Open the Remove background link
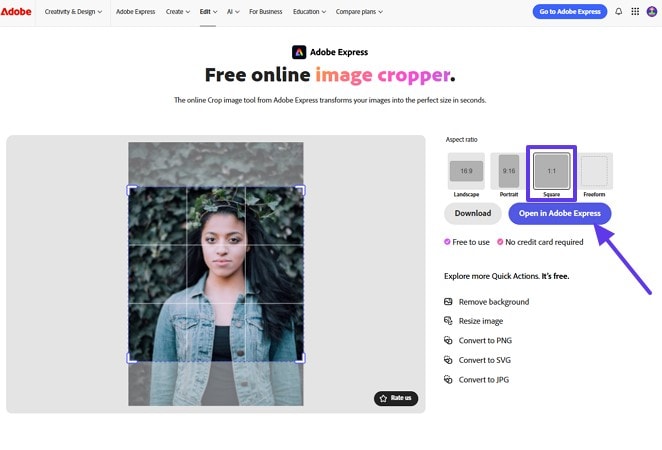662x450 pixels. point(494,302)
